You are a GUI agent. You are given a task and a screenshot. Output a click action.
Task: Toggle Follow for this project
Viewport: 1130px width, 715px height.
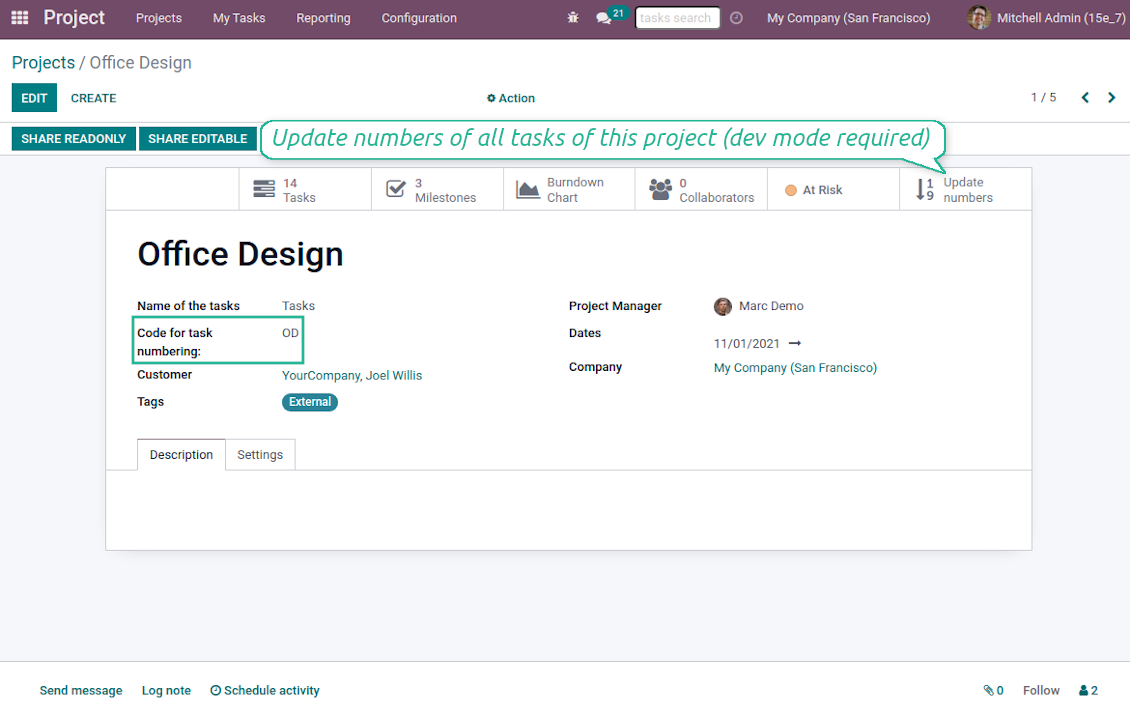1040,690
